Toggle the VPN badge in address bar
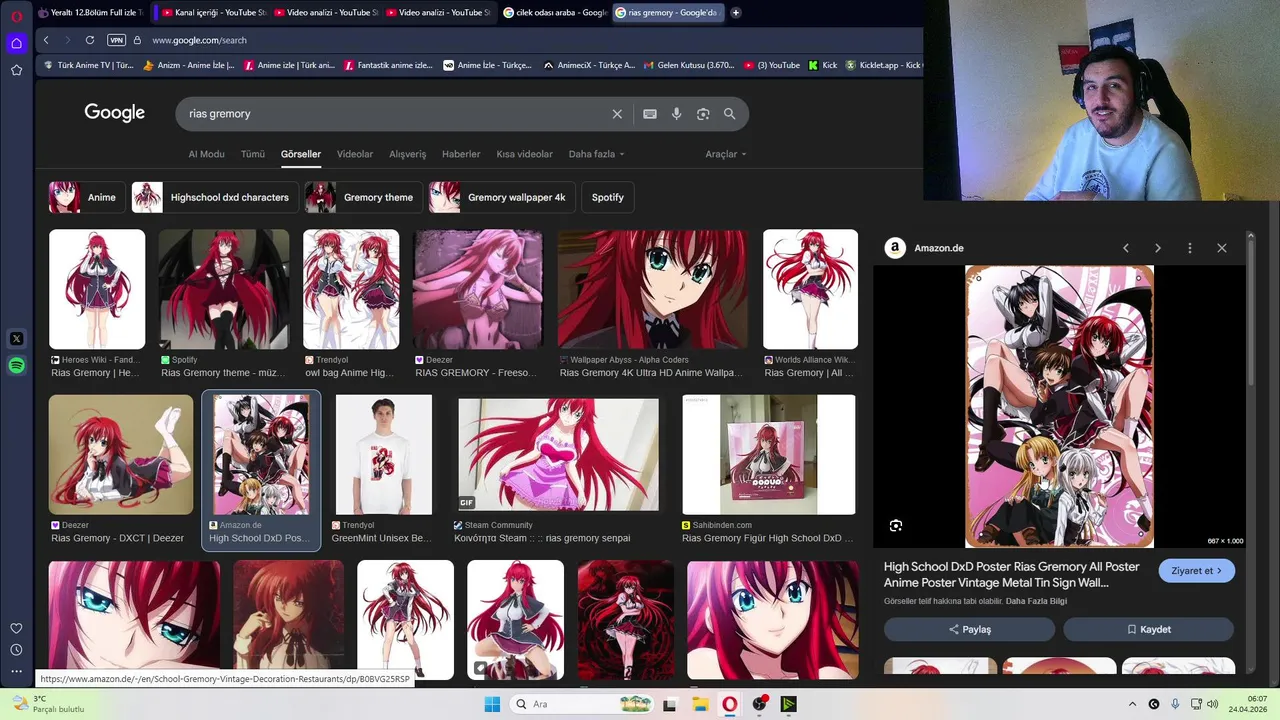This screenshot has height=720, width=1280. tap(117, 40)
